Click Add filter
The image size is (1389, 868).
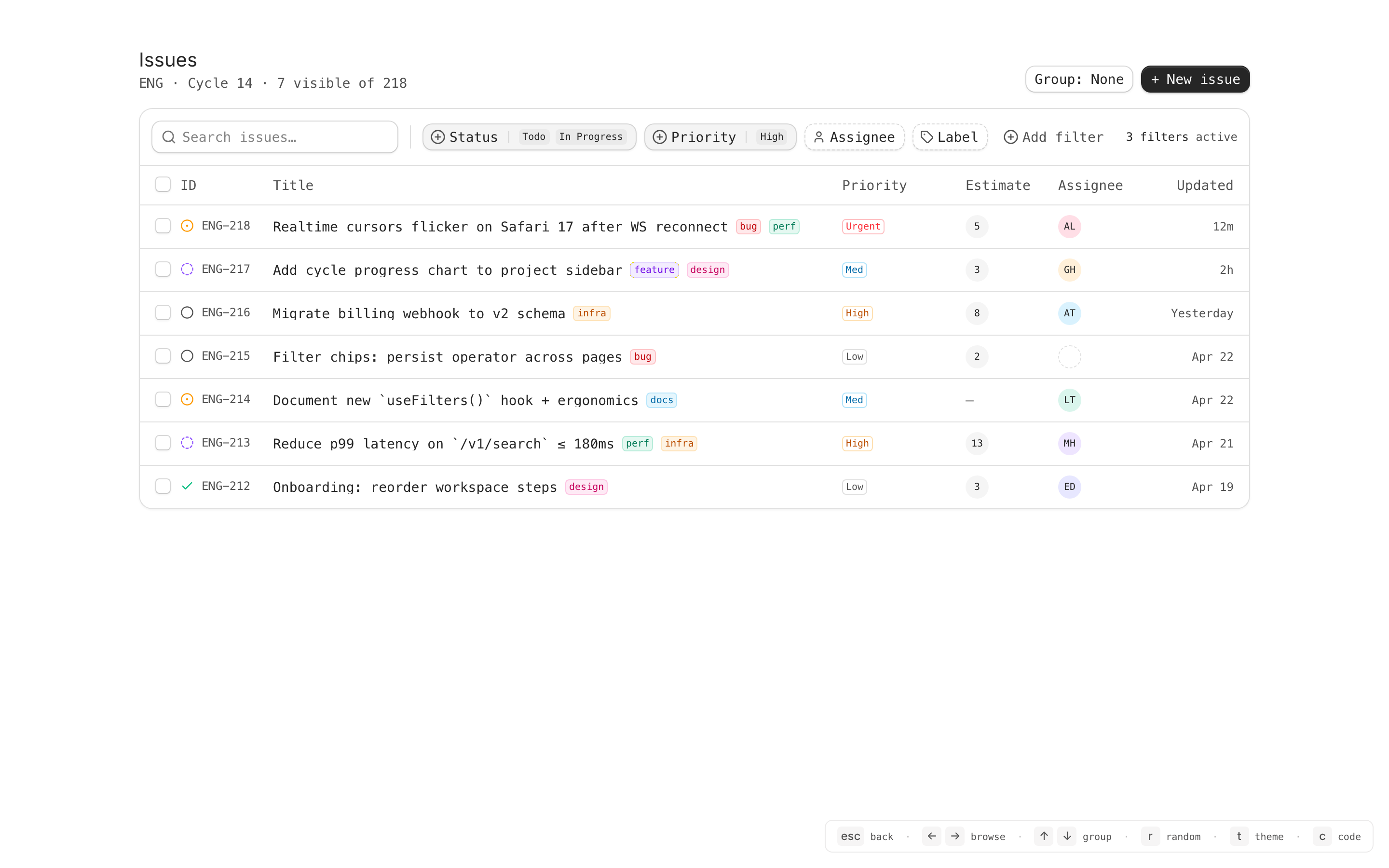tap(1053, 137)
